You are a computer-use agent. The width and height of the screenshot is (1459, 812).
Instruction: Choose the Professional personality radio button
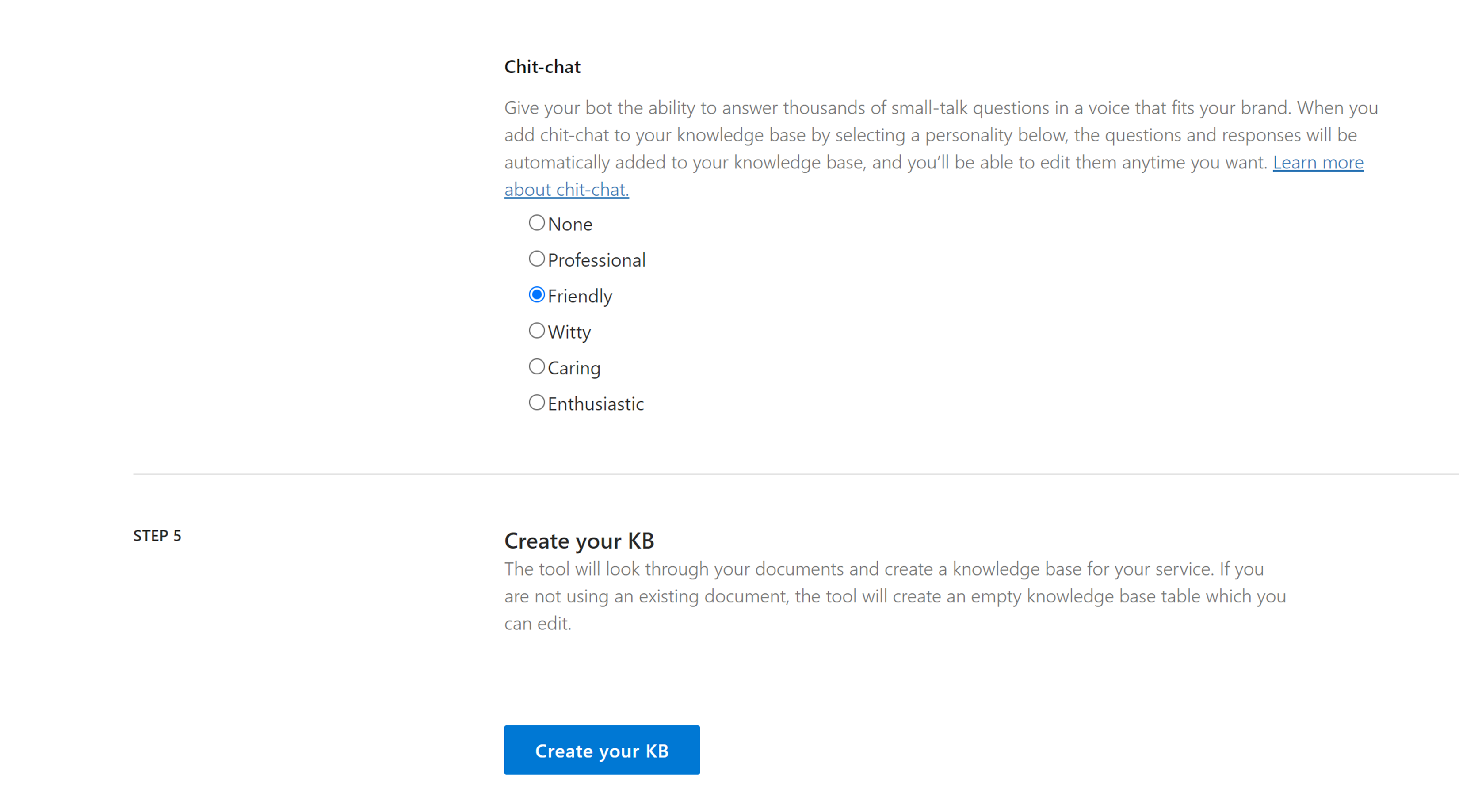536,259
